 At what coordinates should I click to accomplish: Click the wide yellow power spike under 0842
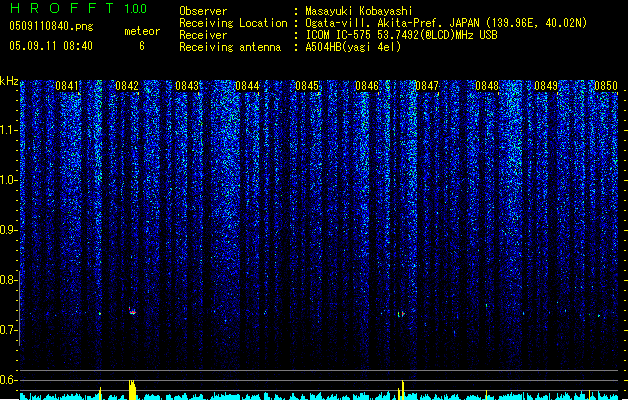(x=132, y=390)
